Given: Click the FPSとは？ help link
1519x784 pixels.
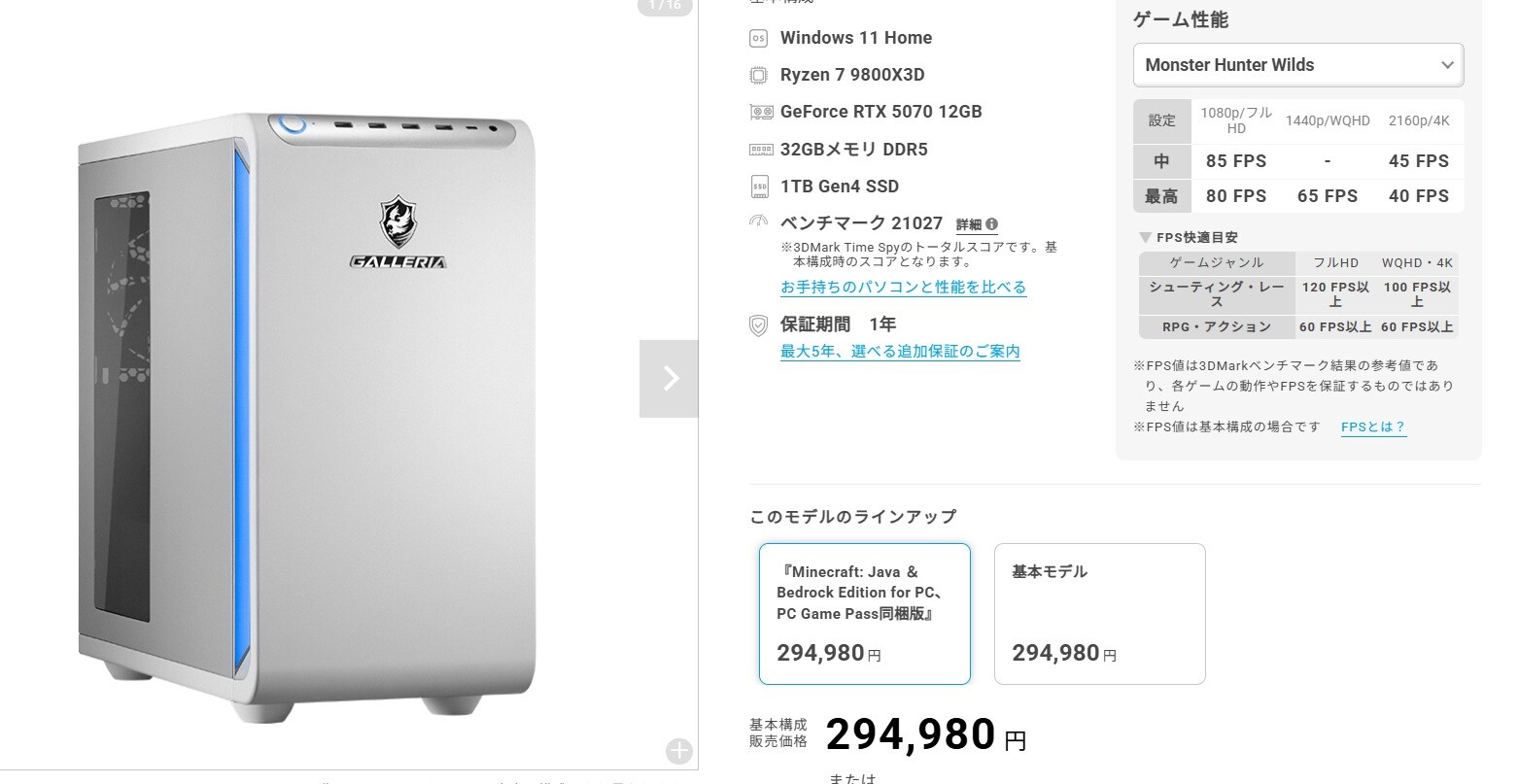Looking at the screenshot, I should coord(1373,426).
